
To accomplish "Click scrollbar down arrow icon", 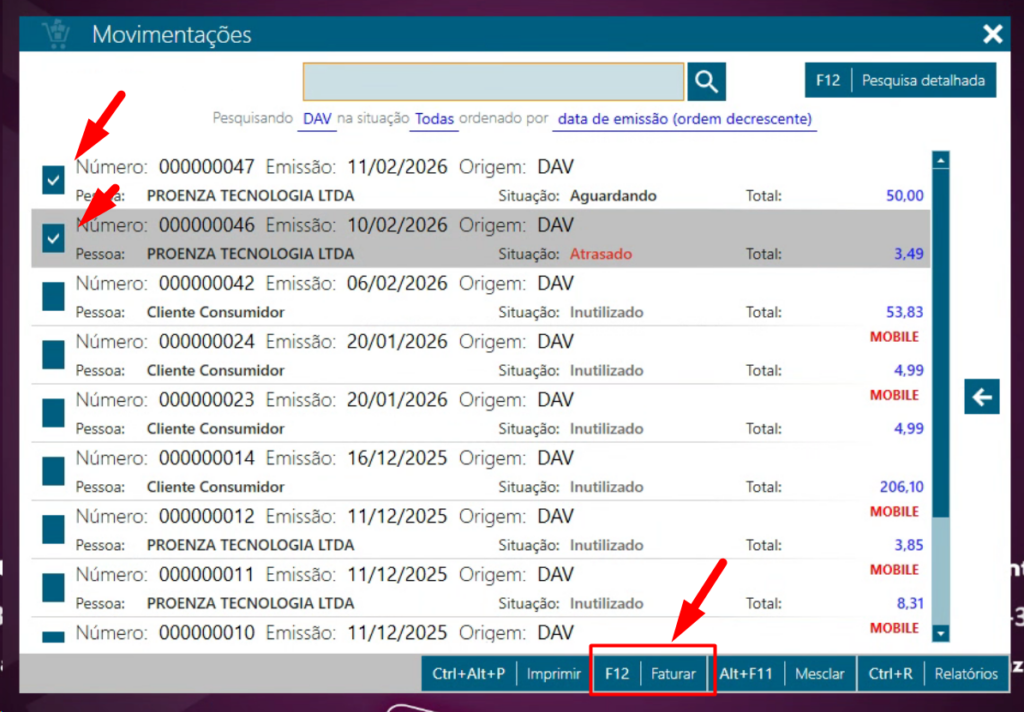I will (940, 632).
